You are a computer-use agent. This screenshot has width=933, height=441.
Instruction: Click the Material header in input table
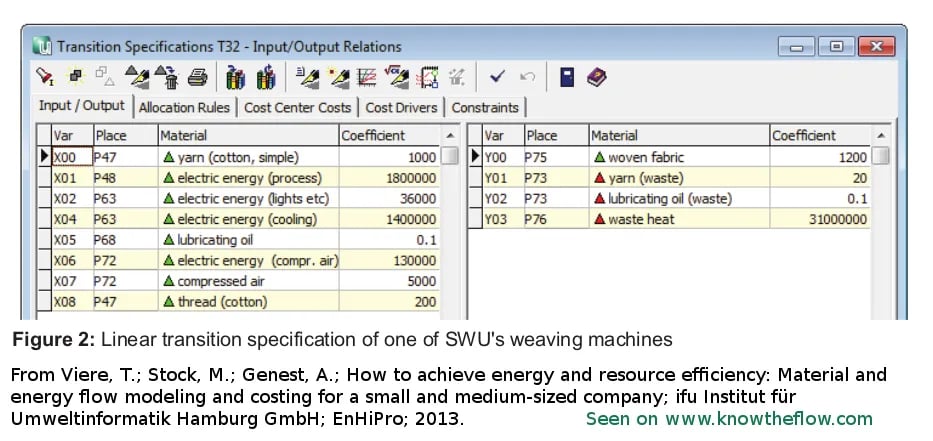[x=249, y=135]
